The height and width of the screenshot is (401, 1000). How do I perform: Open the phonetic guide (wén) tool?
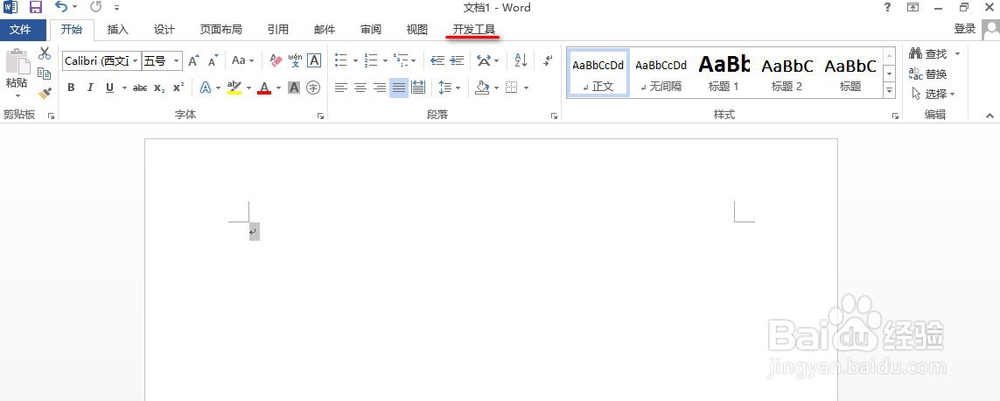click(295, 61)
